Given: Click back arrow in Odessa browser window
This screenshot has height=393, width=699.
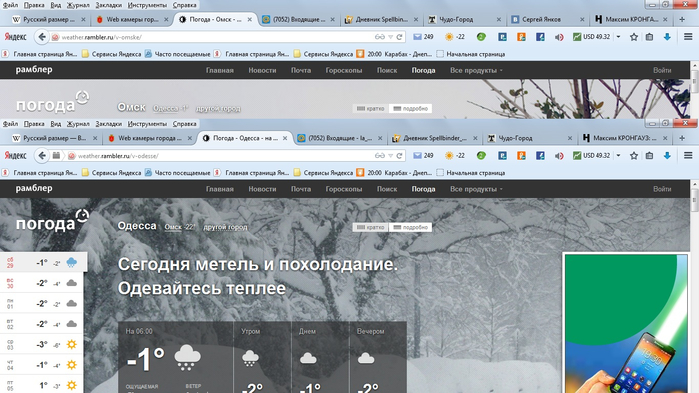Looking at the screenshot, I should 42,156.
